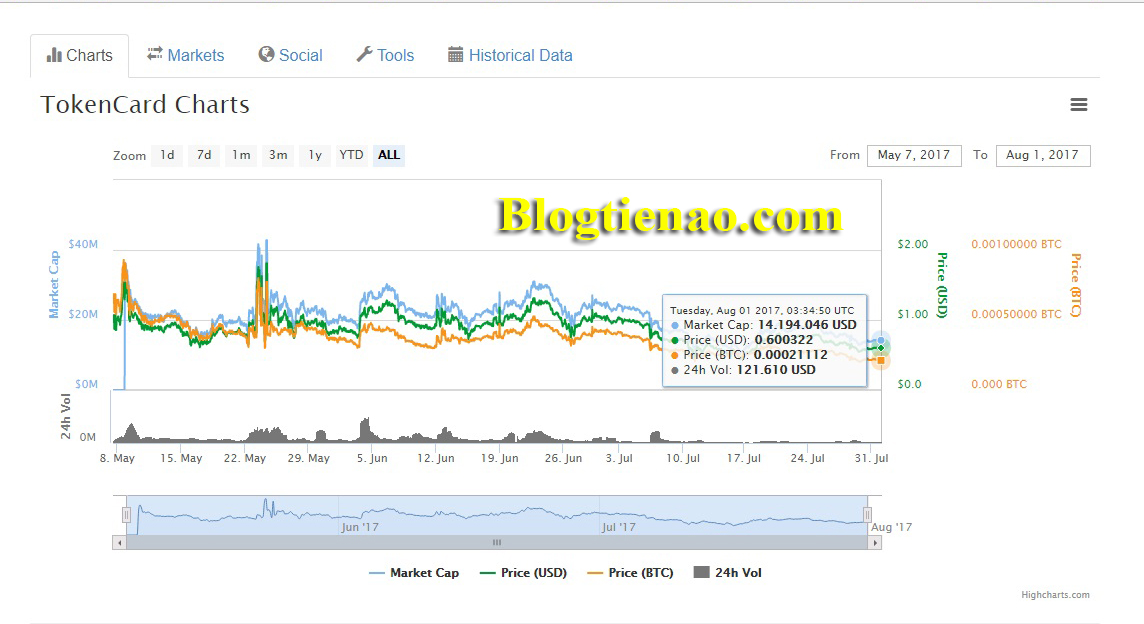Viewport: 1144px width, 624px height.
Task: Select the Charts tab
Action: [80, 55]
